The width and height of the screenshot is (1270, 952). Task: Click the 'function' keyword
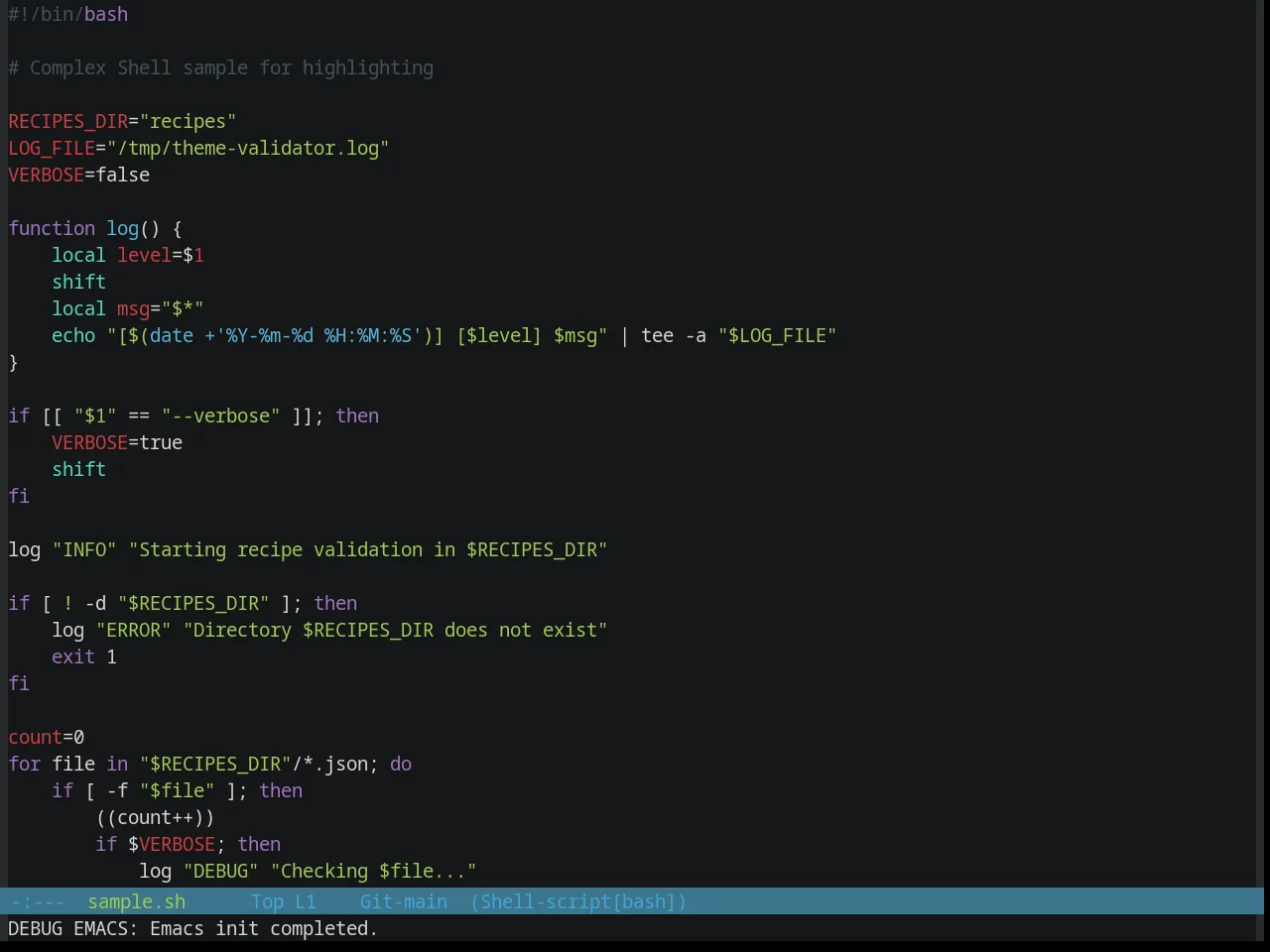click(x=52, y=228)
